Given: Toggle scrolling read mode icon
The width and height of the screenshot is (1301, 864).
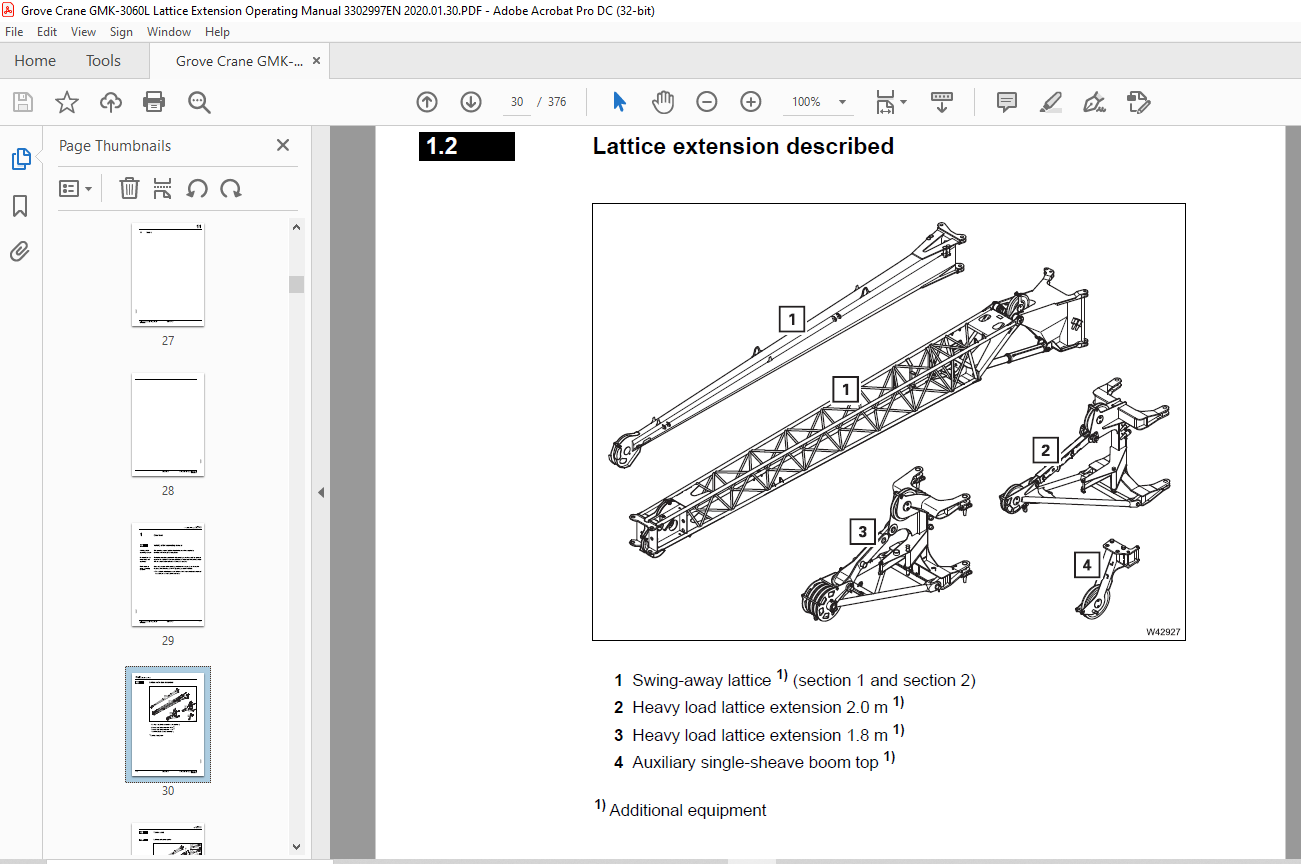Looking at the screenshot, I should pos(941,102).
